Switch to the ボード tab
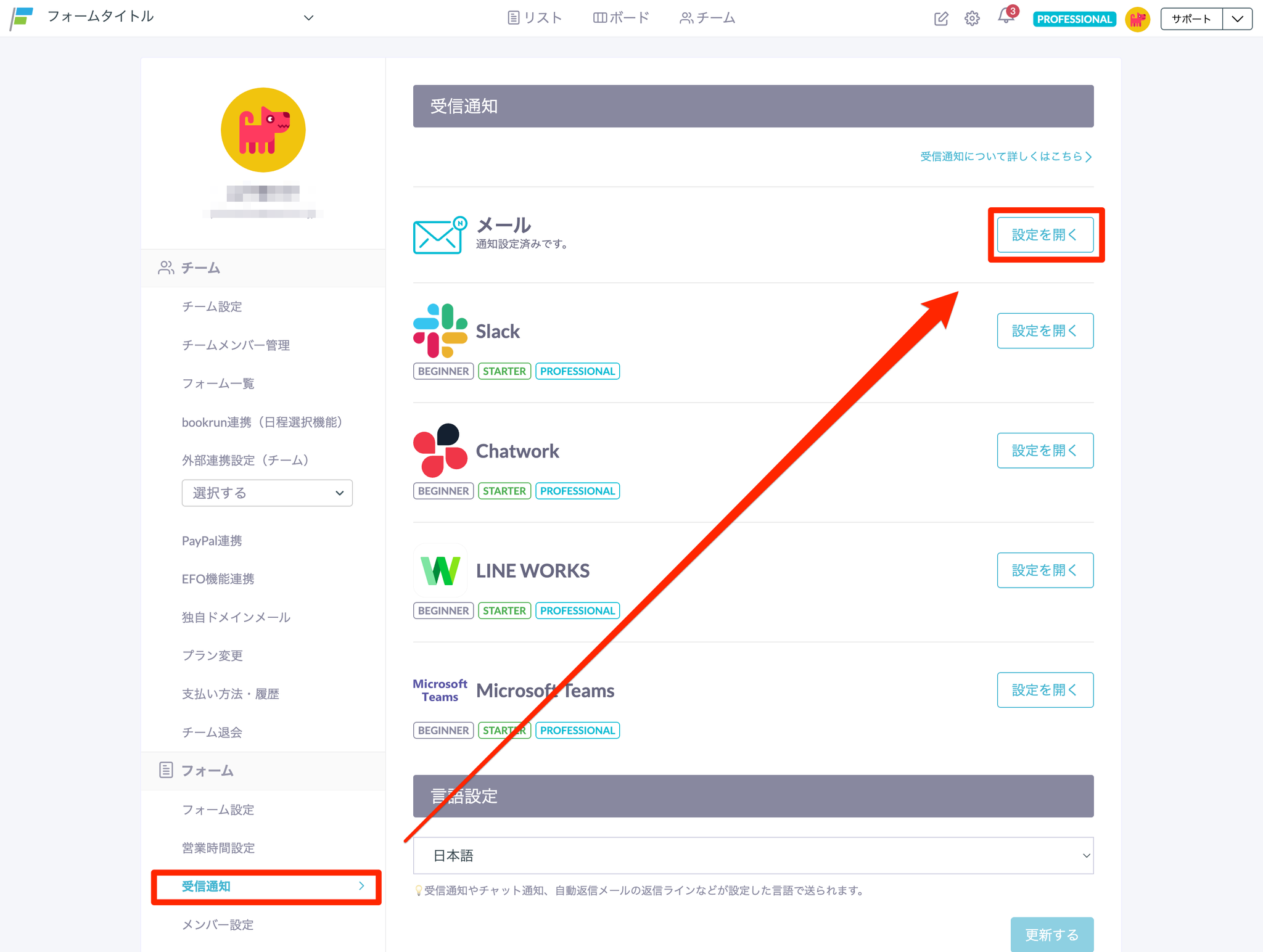The height and width of the screenshot is (952, 1263). pos(621,18)
